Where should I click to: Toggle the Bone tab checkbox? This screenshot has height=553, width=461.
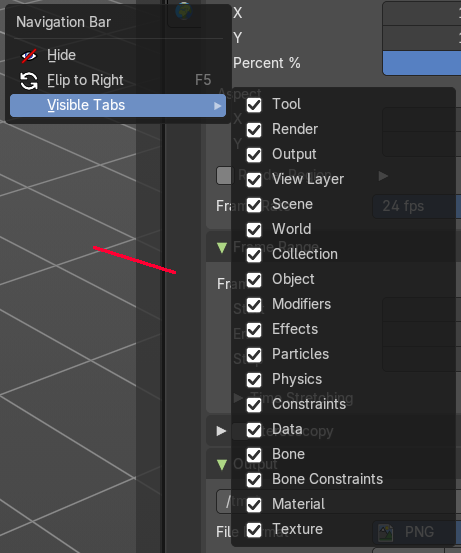pyautogui.click(x=254, y=455)
